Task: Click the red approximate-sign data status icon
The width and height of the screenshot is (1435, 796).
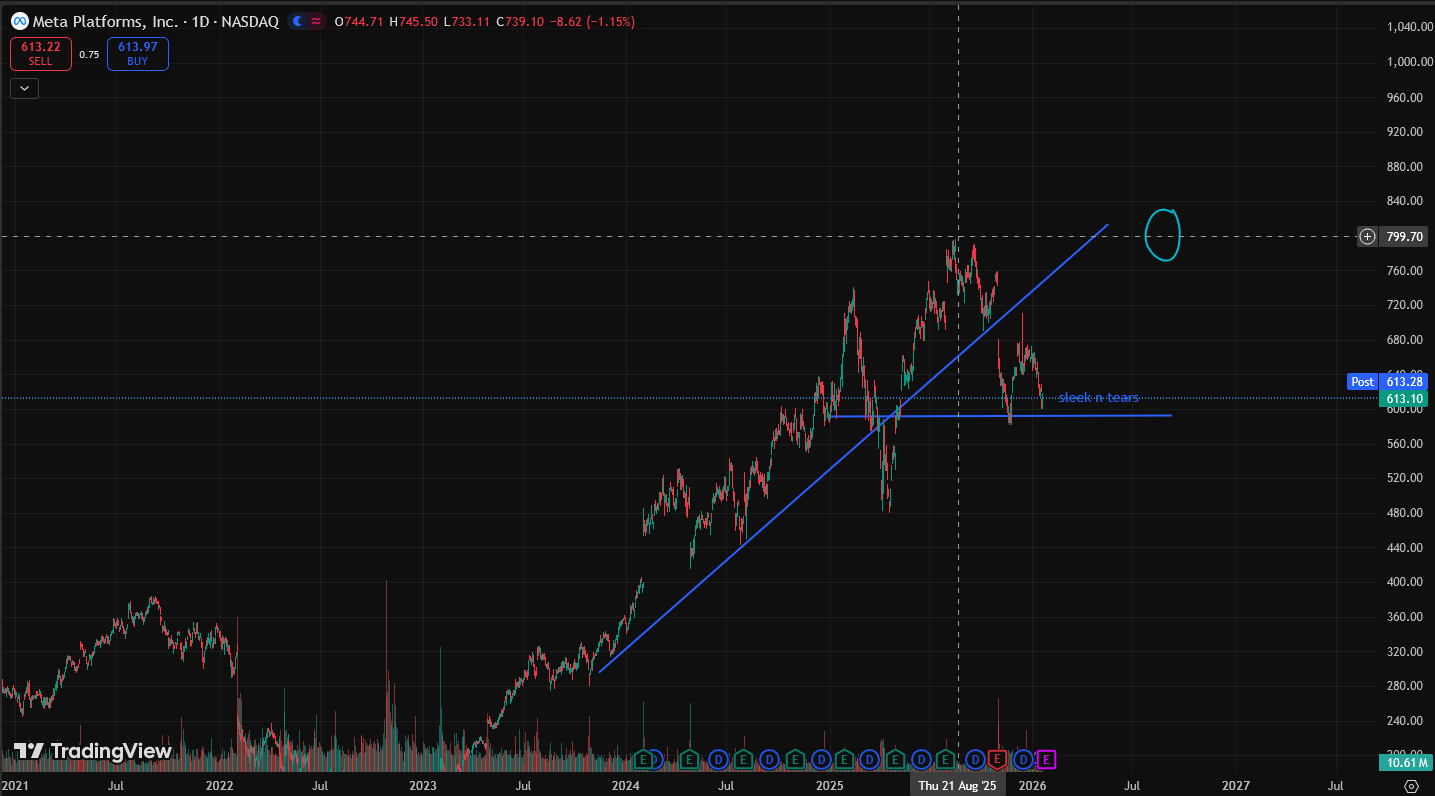Action: [316, 21]
